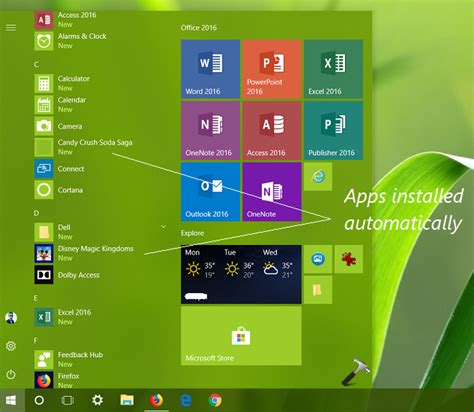Open the Outlook 2016 tile
The height and width of the screenshot is (412, 474).
click(210, 192)
